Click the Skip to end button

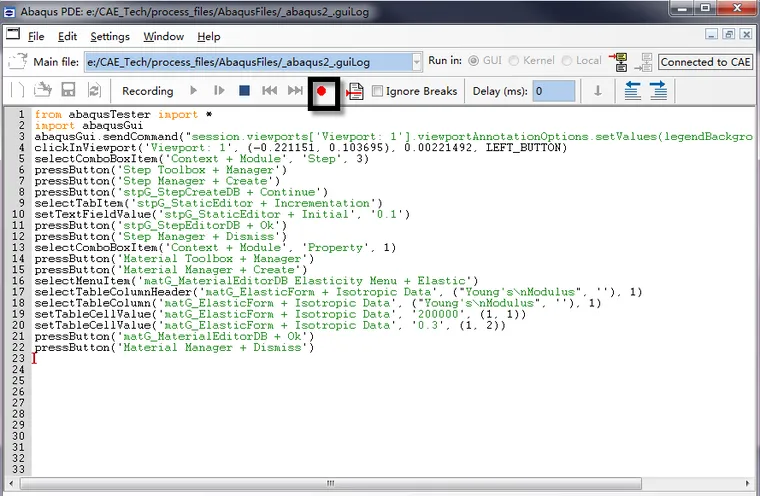(x=295, y=91)
